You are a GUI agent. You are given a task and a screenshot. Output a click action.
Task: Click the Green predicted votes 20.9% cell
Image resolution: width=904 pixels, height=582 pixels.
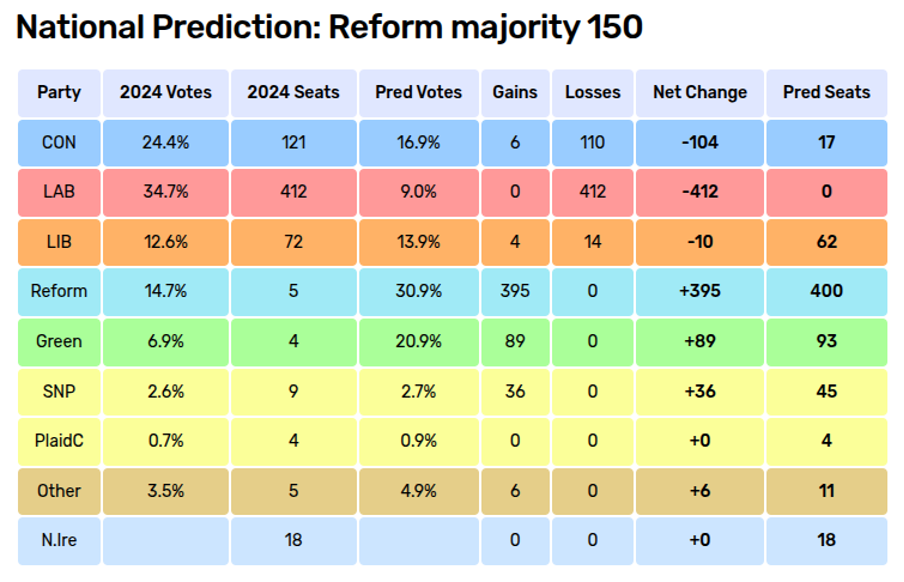[x=418, y=341]
